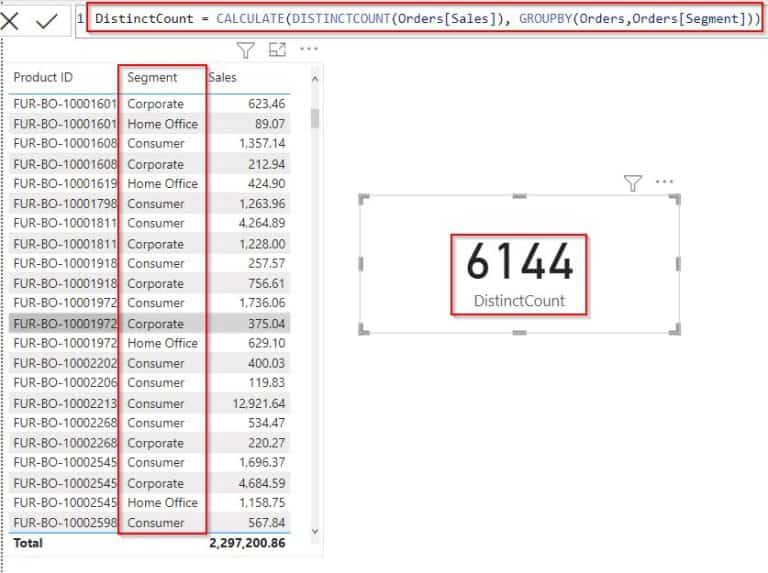Select Sales cell 534.47
This screenshot has height=573, width=768.
point(266,423)
